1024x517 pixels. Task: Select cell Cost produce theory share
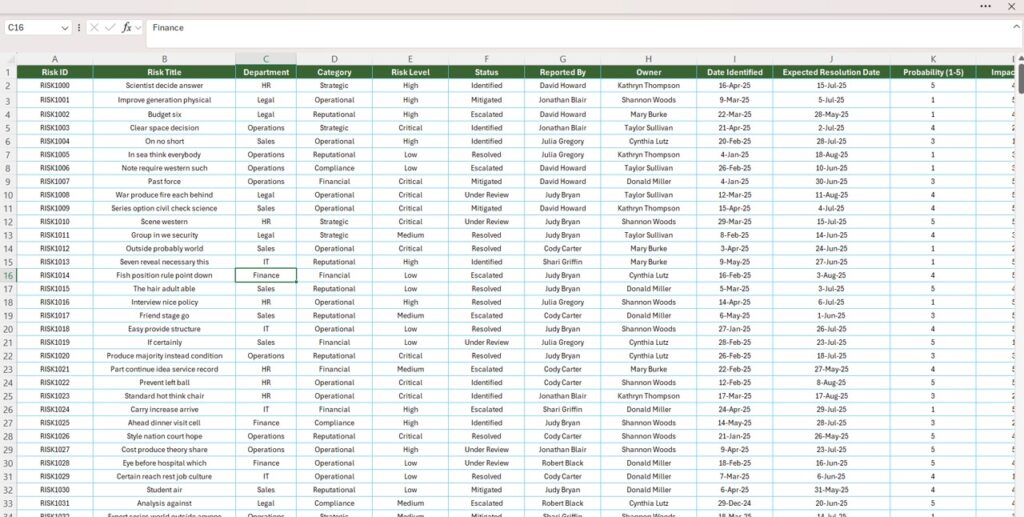pyautogui.click(x=165, y=450)
